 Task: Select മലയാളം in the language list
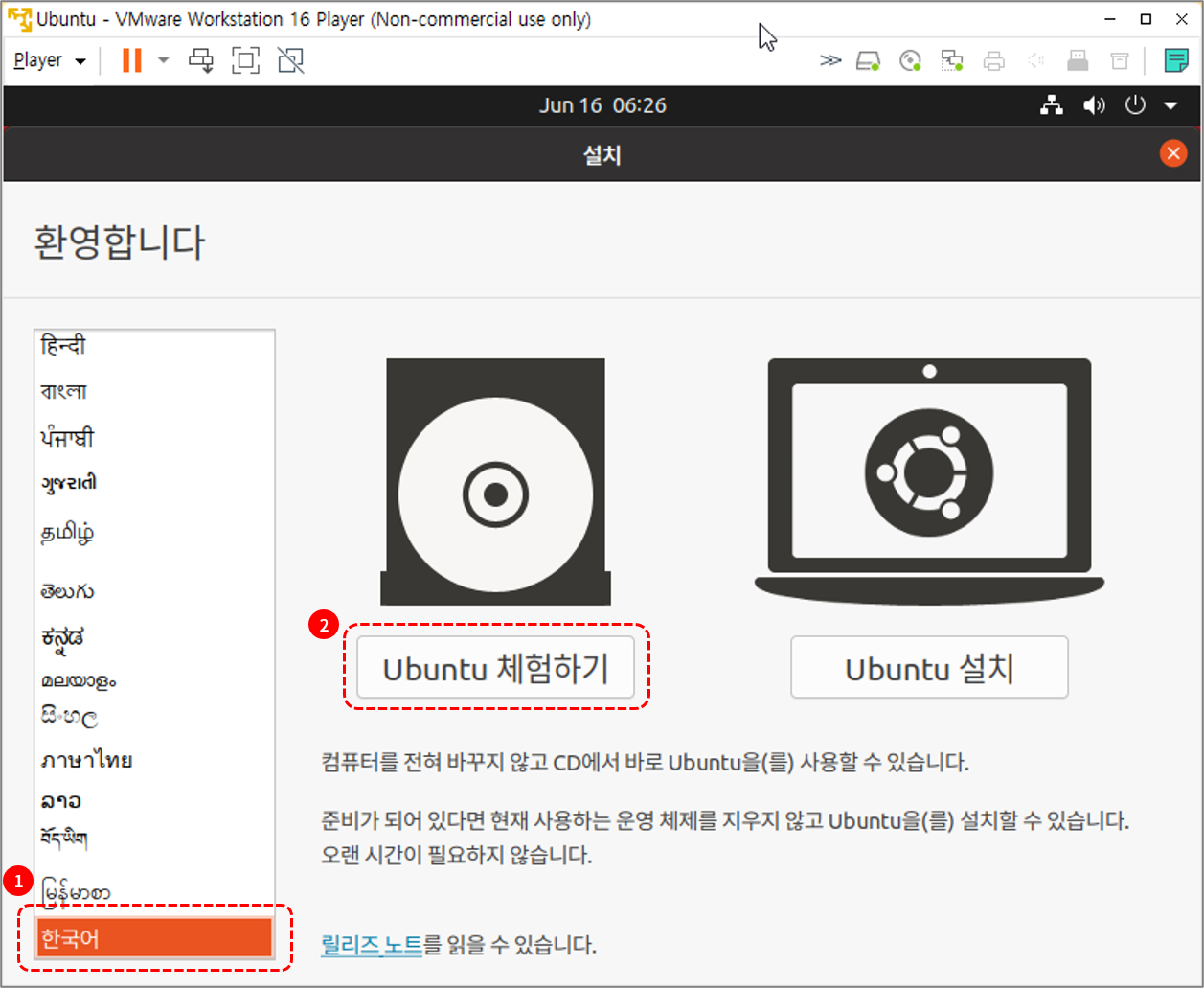tap(155, 681)
